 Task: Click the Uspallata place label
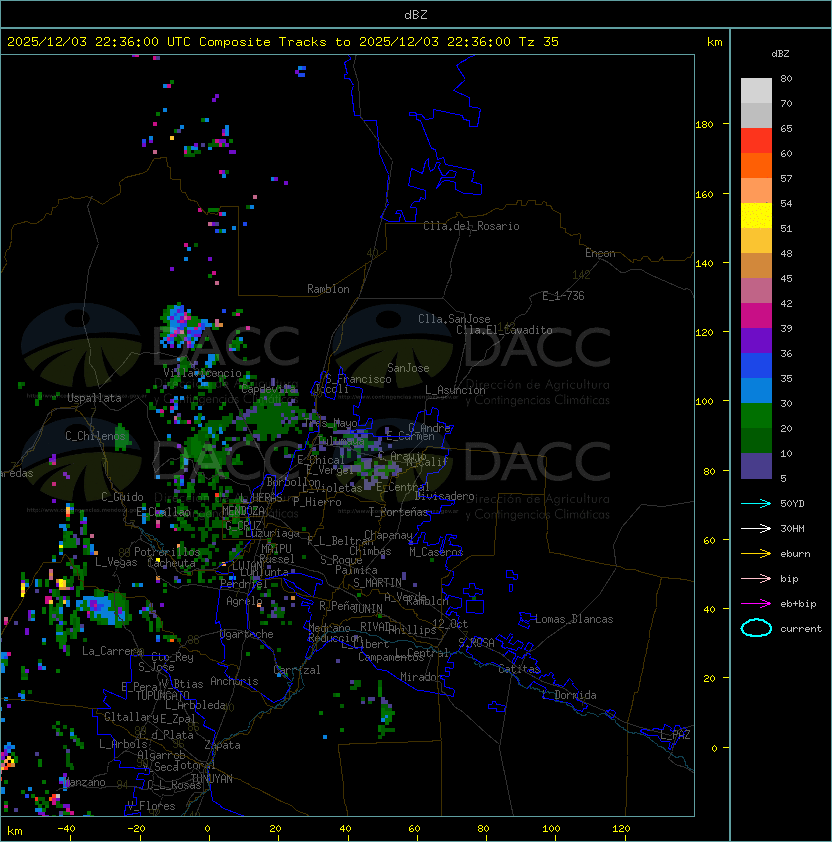click(x=94, y=398)
